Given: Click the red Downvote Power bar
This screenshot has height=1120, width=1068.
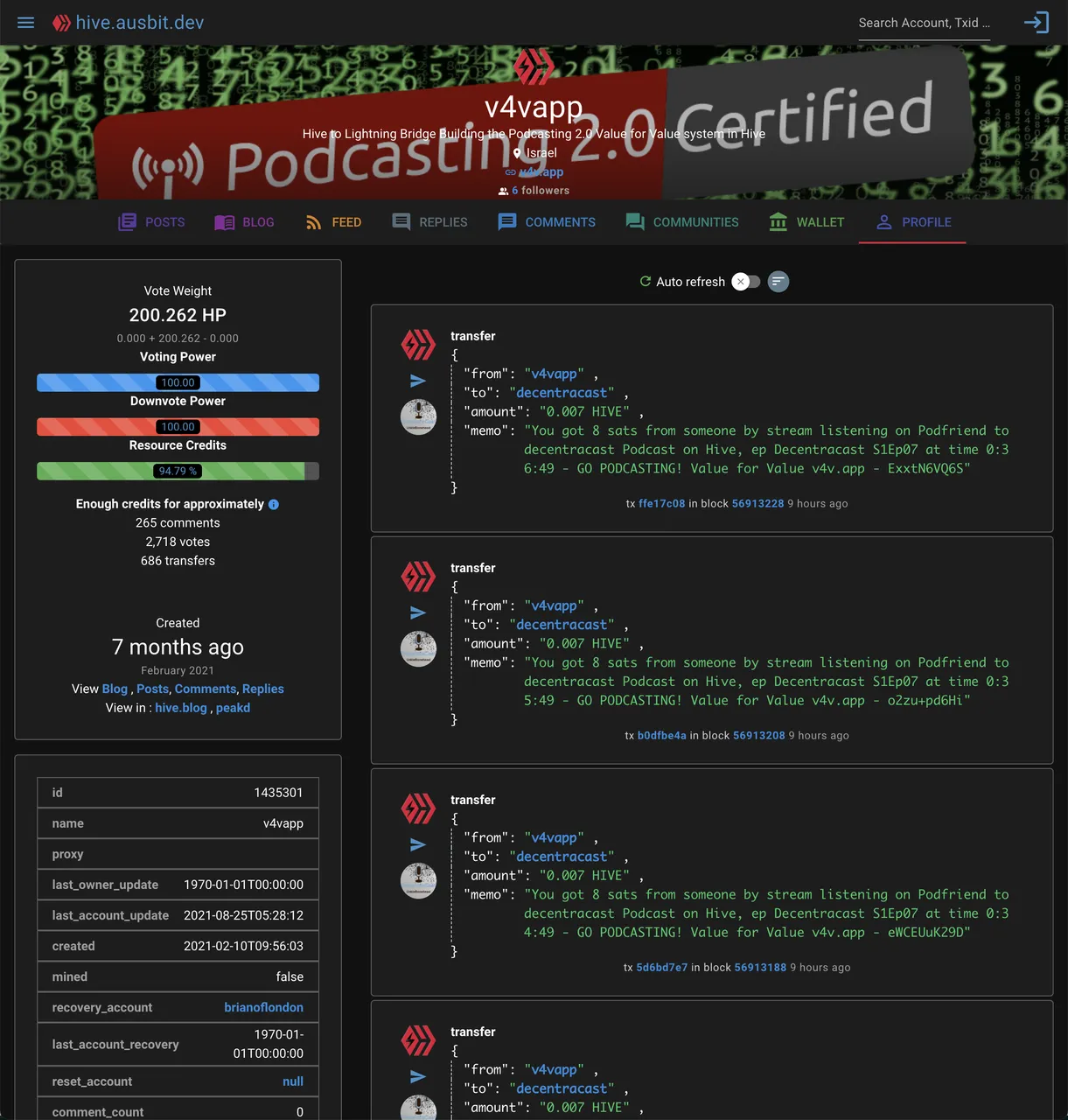Looking at the screenshot, I should 178,427.
